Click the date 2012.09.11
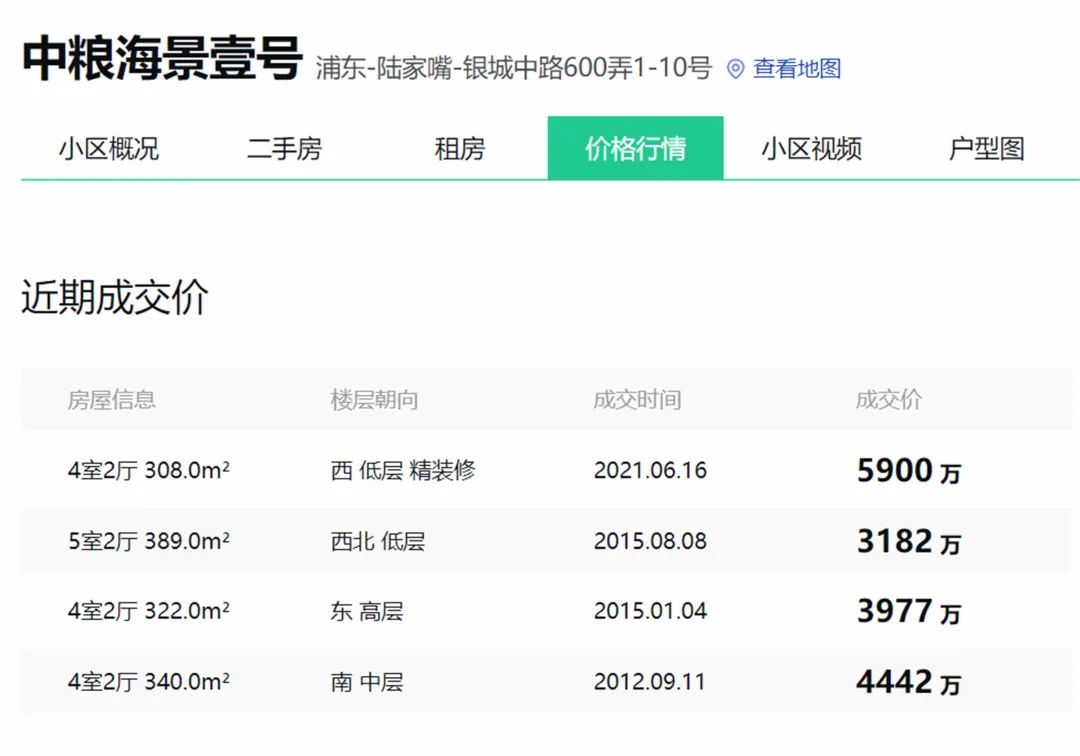1080x756 pixels. click(650, 682)
